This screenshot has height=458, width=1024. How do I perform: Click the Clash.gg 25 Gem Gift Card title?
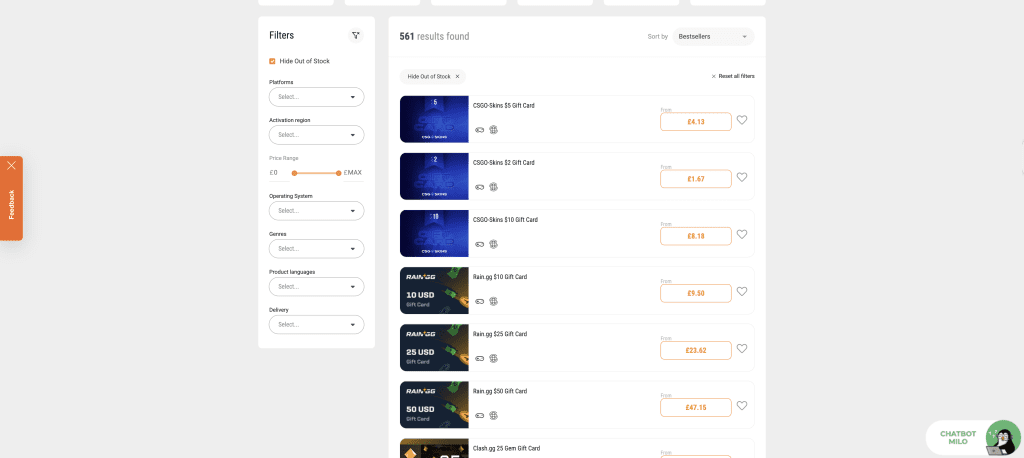[x=507, y=448]
